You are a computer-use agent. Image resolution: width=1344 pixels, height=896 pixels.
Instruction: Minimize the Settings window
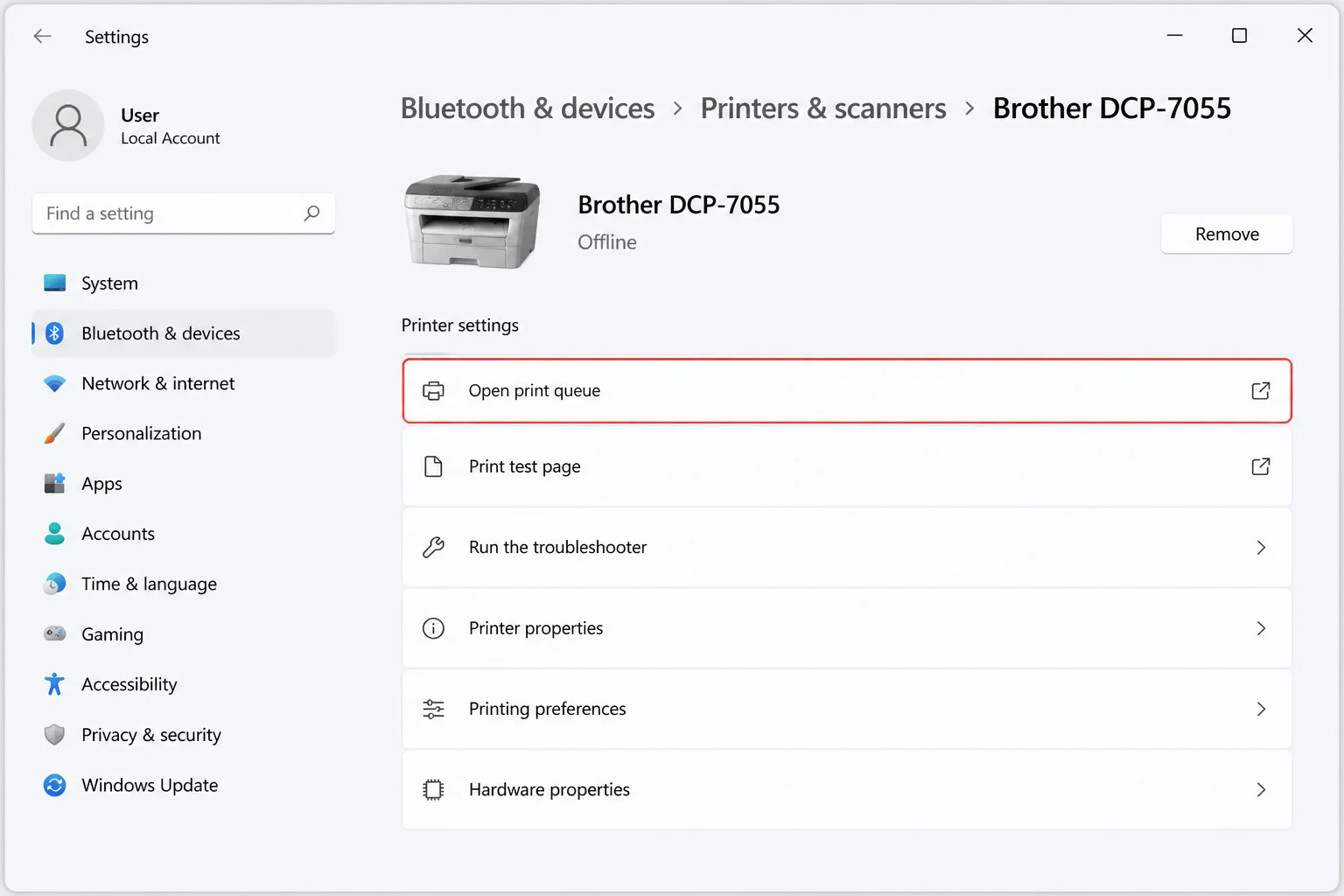[1174, 36]
